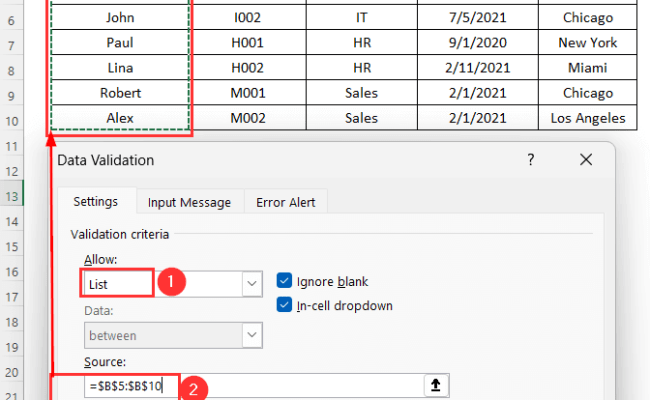Select the cell containing Robert
This screenshot has width=650, height=400.
point(120,93)
